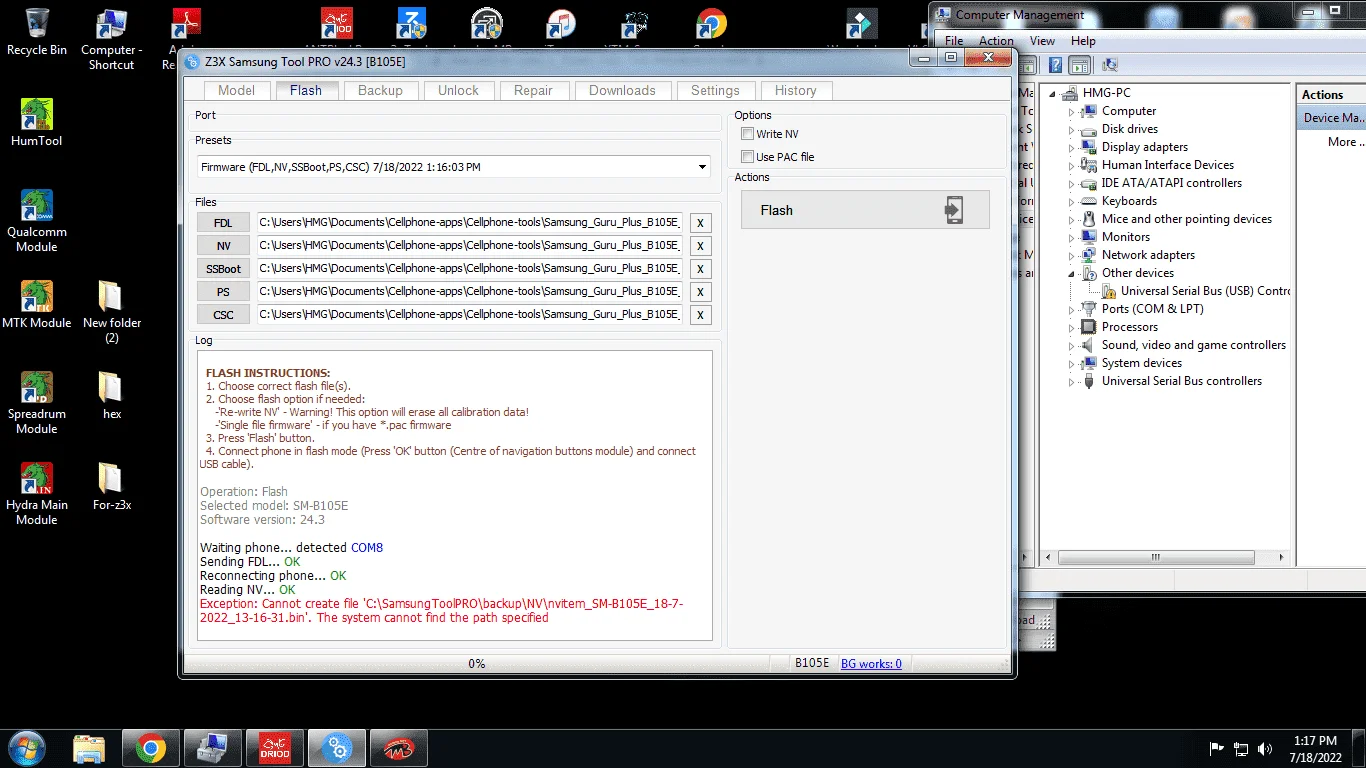
Task: Clear the FDL file path with X
Action: pyautogui.click(x=701, y=223)
